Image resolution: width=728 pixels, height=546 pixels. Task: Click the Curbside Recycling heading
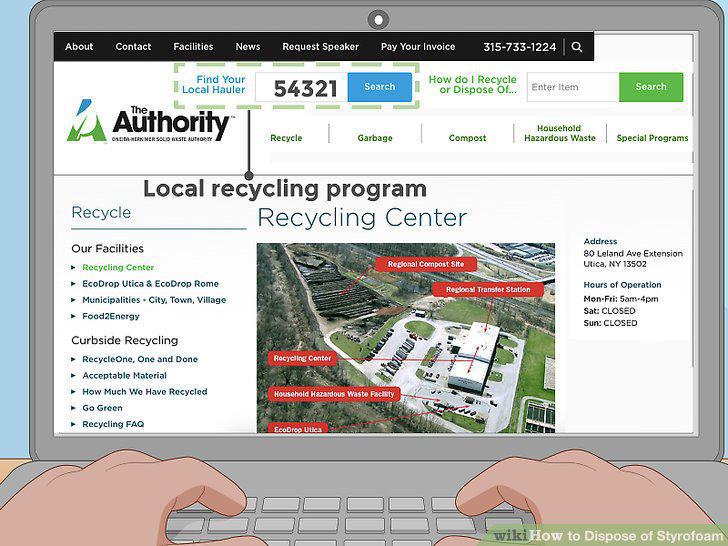point(125,341)
